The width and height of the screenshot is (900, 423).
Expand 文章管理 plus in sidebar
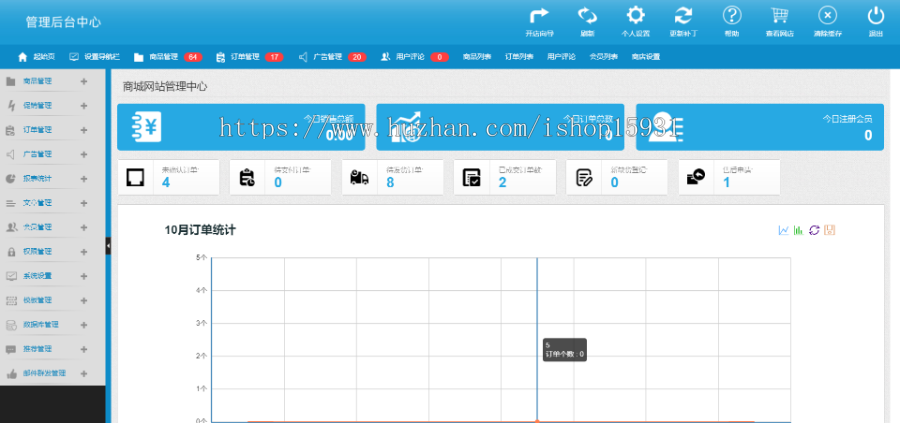pos(84,203)
